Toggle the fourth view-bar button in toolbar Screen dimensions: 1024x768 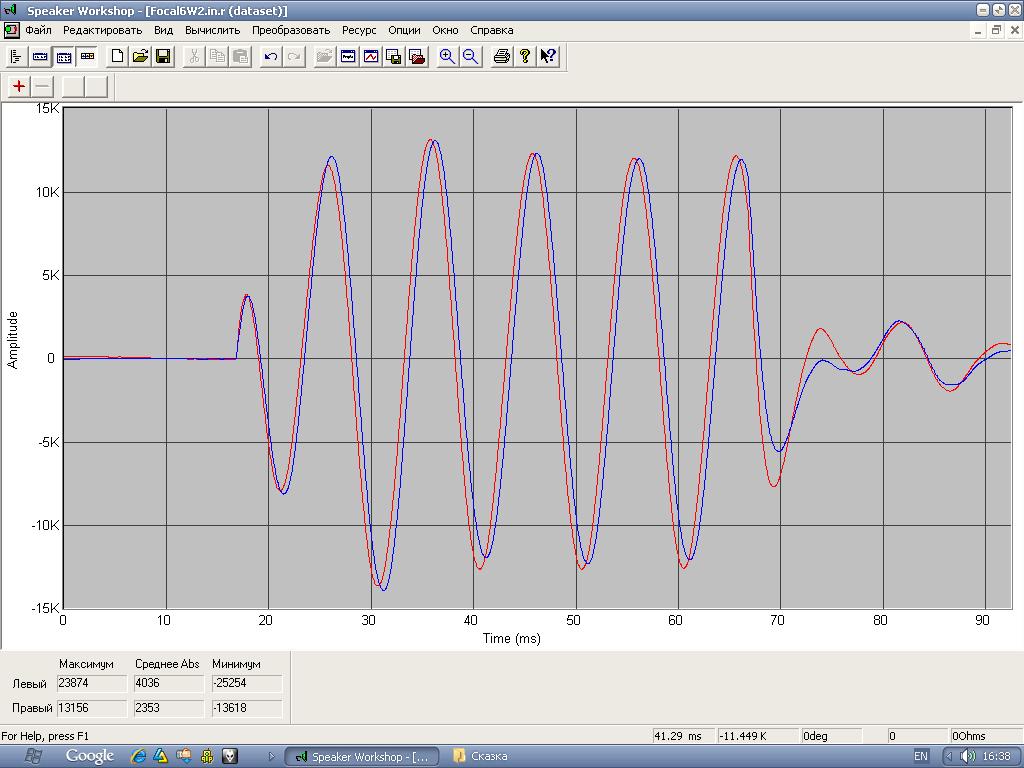pyautogui.click(x=86, y=57)
